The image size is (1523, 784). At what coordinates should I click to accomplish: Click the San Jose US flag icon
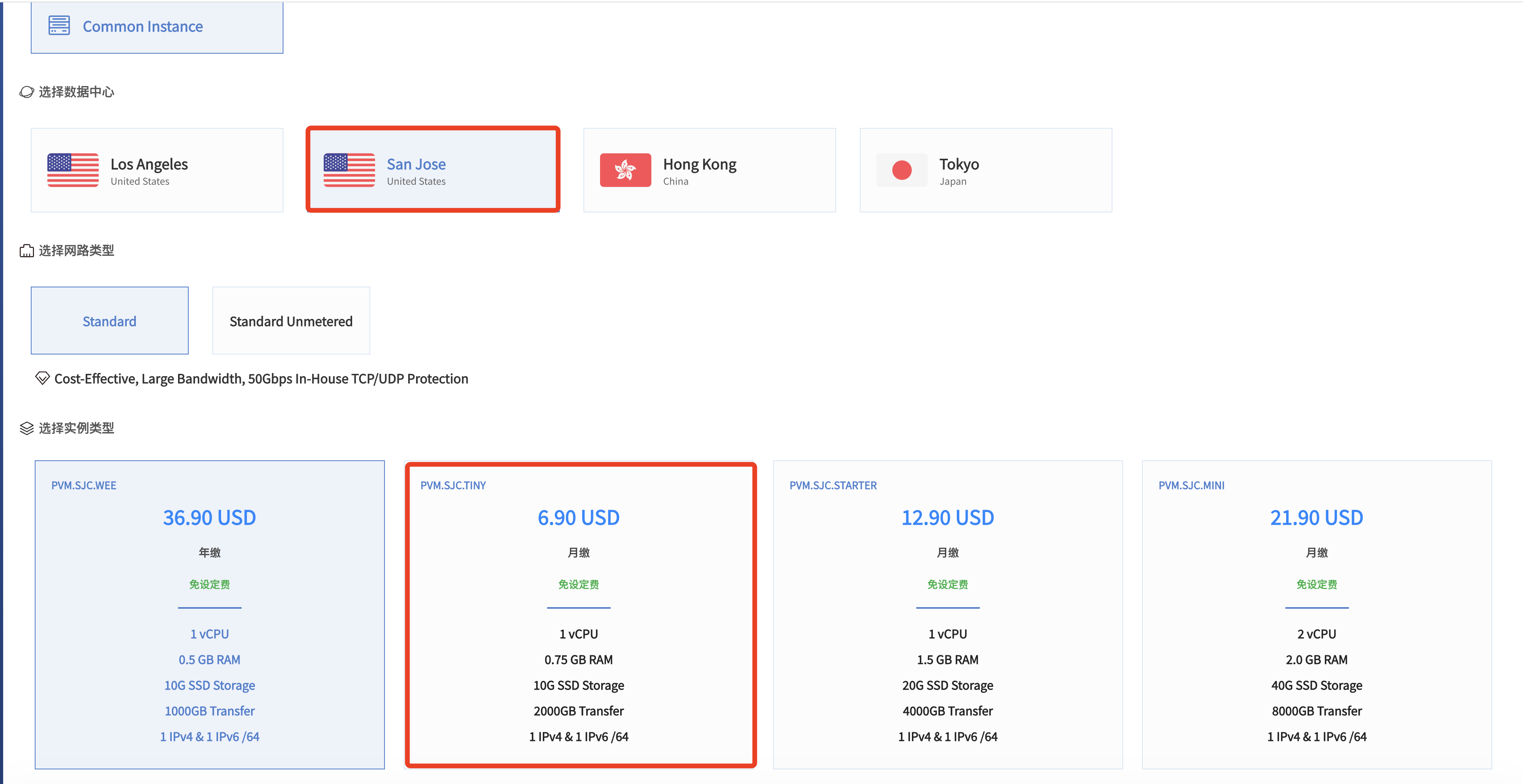(x=349, y=170)
